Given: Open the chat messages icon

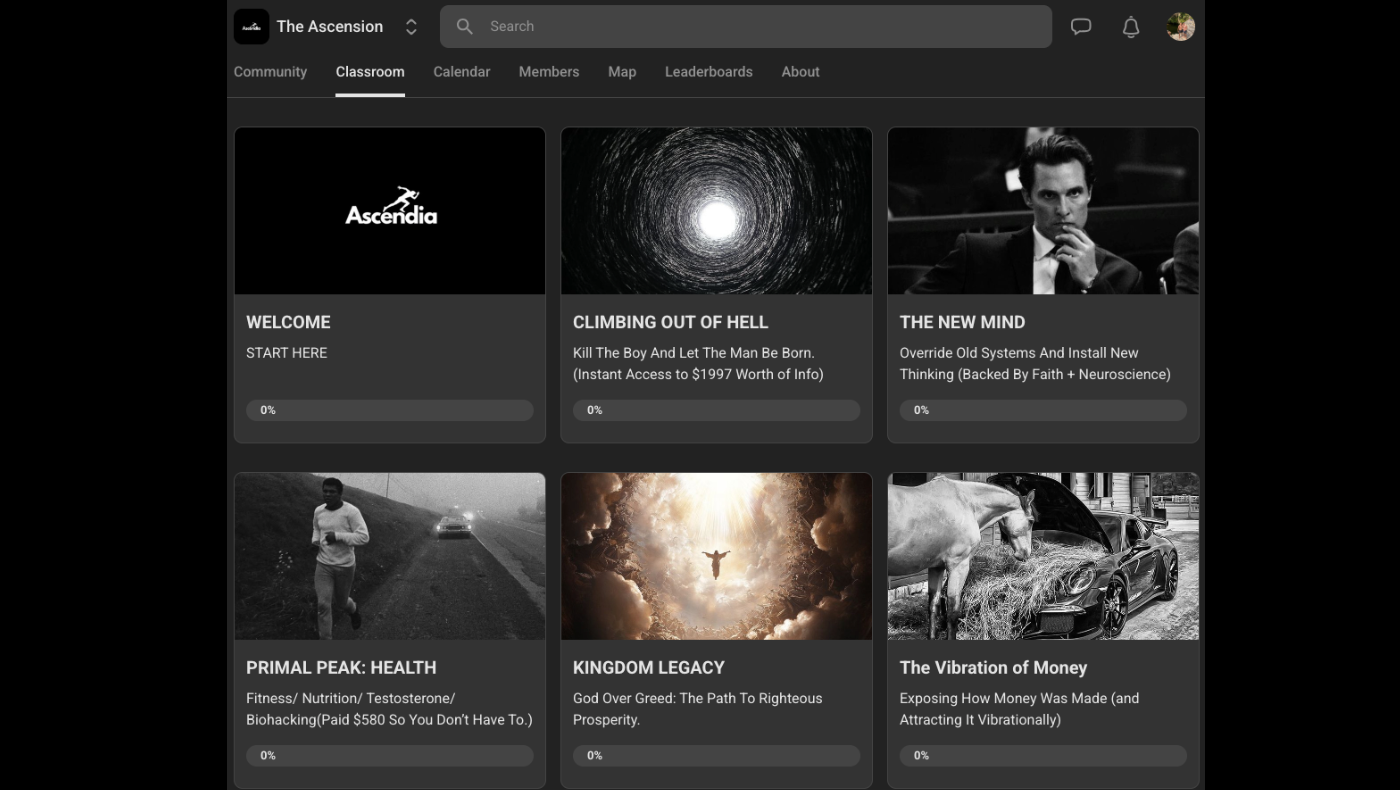Looking at the screenshot, I should pos(1080,27).
